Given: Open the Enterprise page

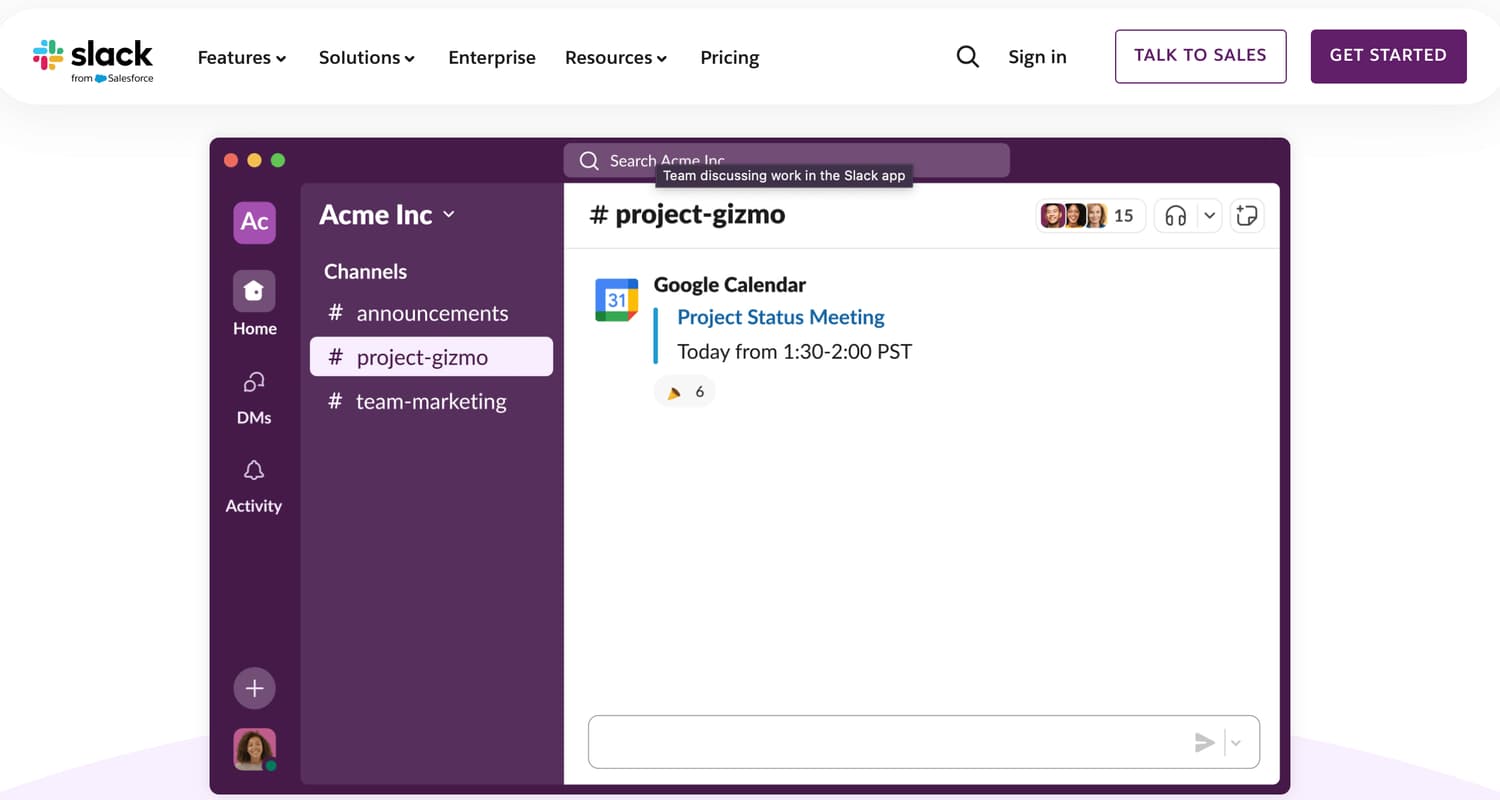Looking at the screenshot, I should [492, 58].
